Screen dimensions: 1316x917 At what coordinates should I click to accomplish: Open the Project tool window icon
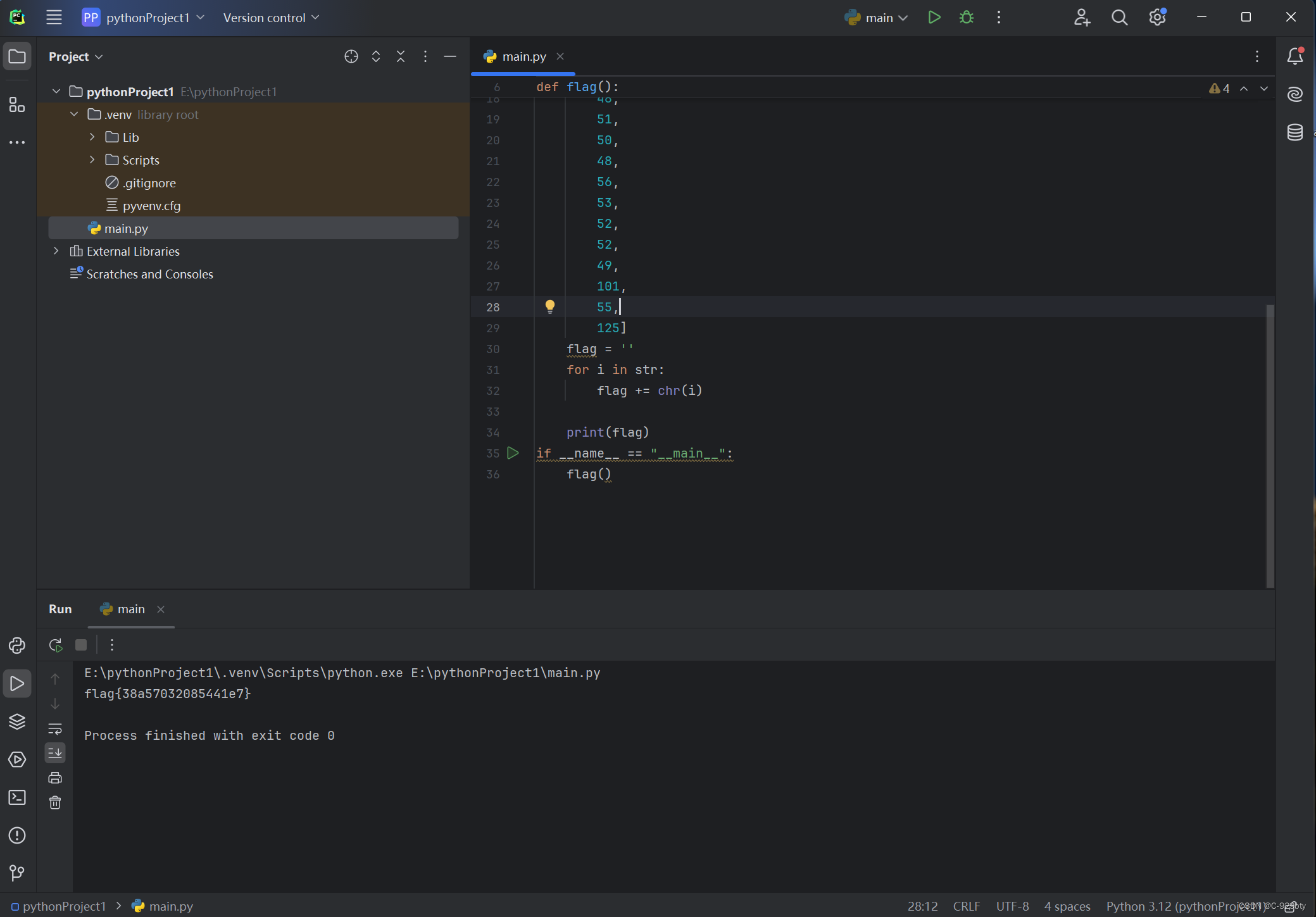click(17, 56)
